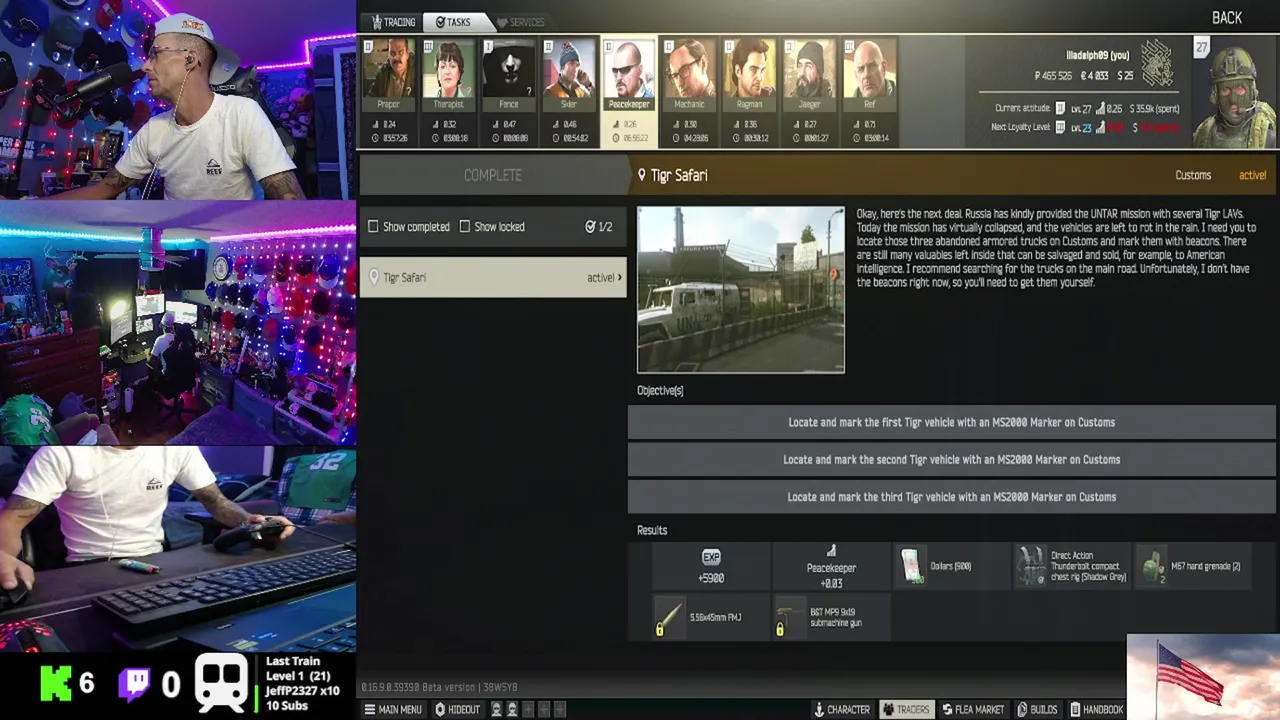
Task: Toggle the Show completed checkbox
Action: [x=373, y=227]
